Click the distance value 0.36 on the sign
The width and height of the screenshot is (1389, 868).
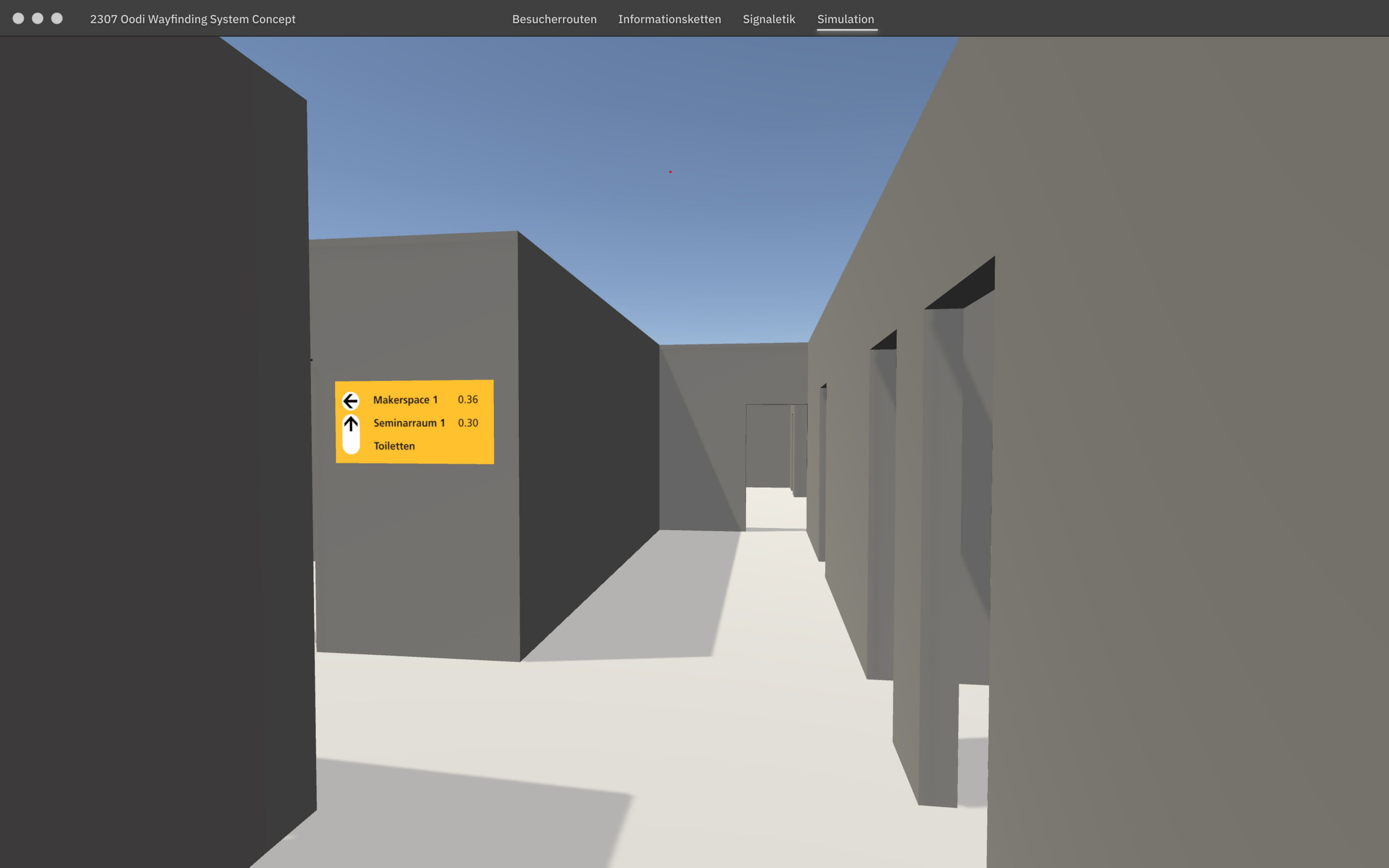pos(468,400)
